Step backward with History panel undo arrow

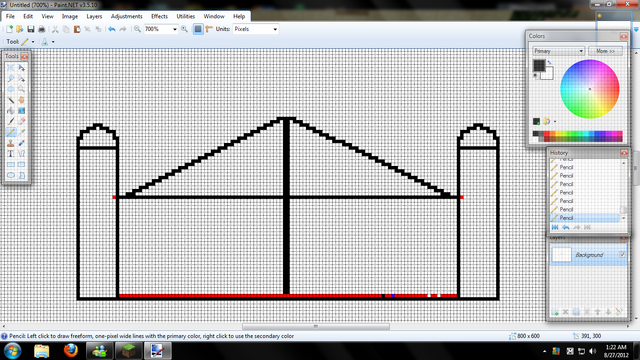tap(566, 227)
